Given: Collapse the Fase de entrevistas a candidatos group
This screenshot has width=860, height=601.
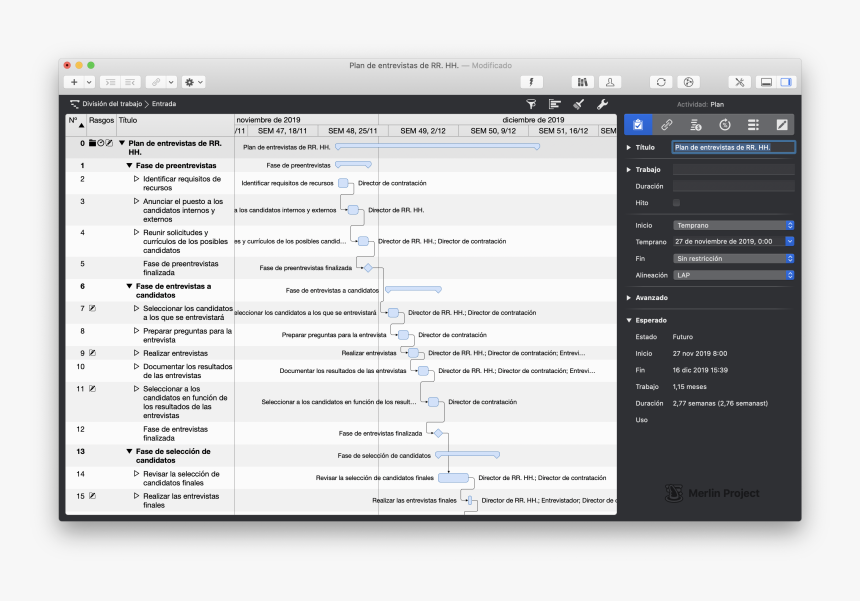Looking at the screenshot, I should tap(129, 286).
